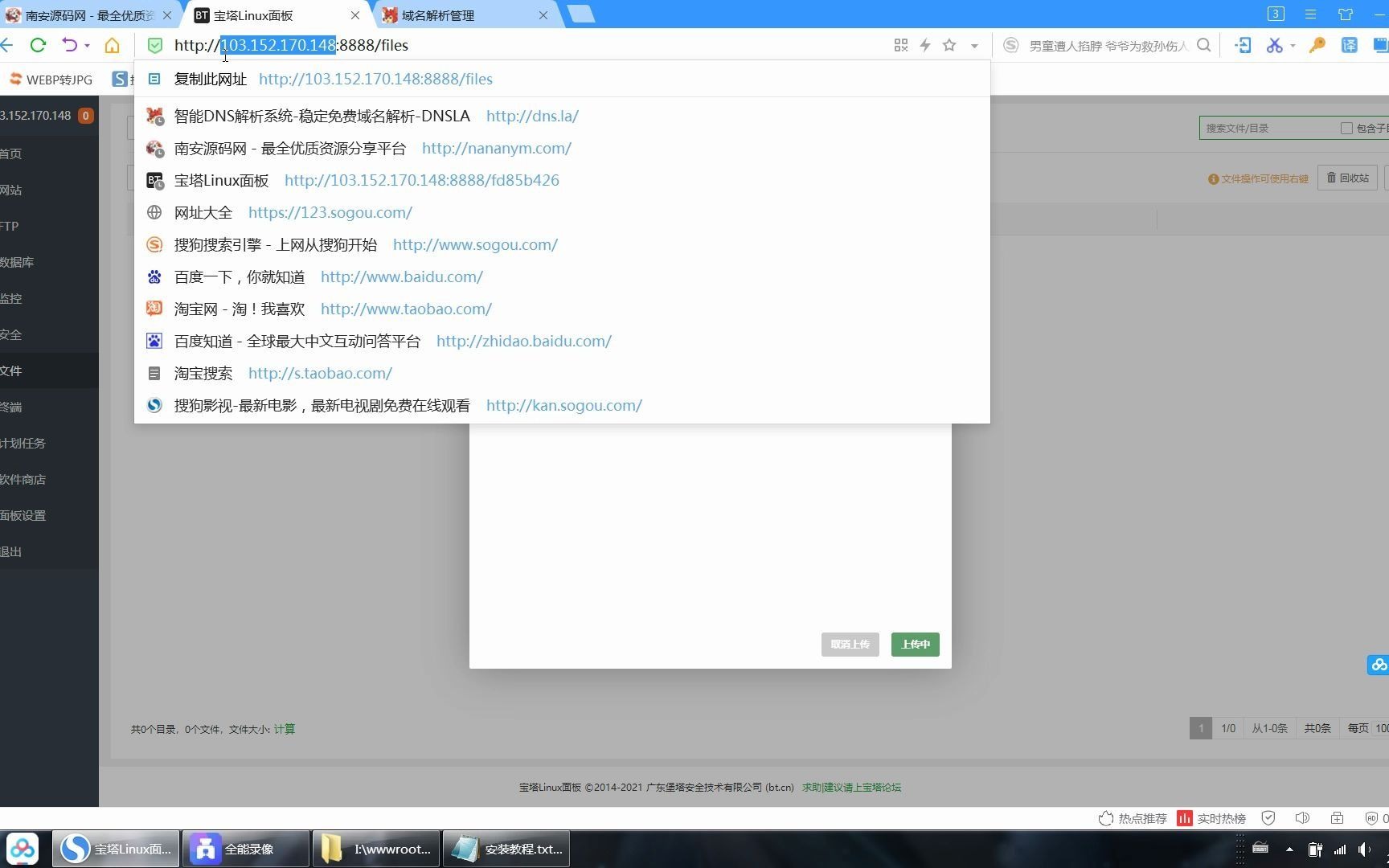Open the QR code icon in address bar

click(901, 46)
